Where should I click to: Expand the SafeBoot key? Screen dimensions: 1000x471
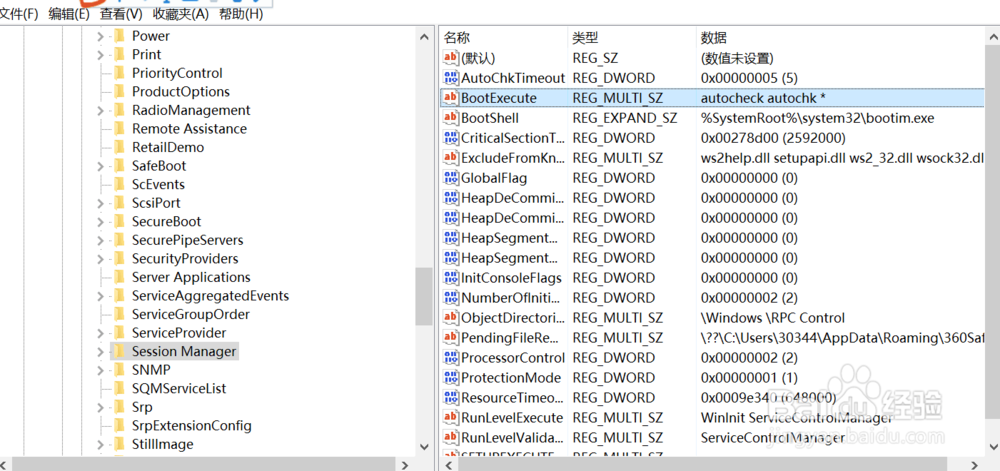point(100,166)
